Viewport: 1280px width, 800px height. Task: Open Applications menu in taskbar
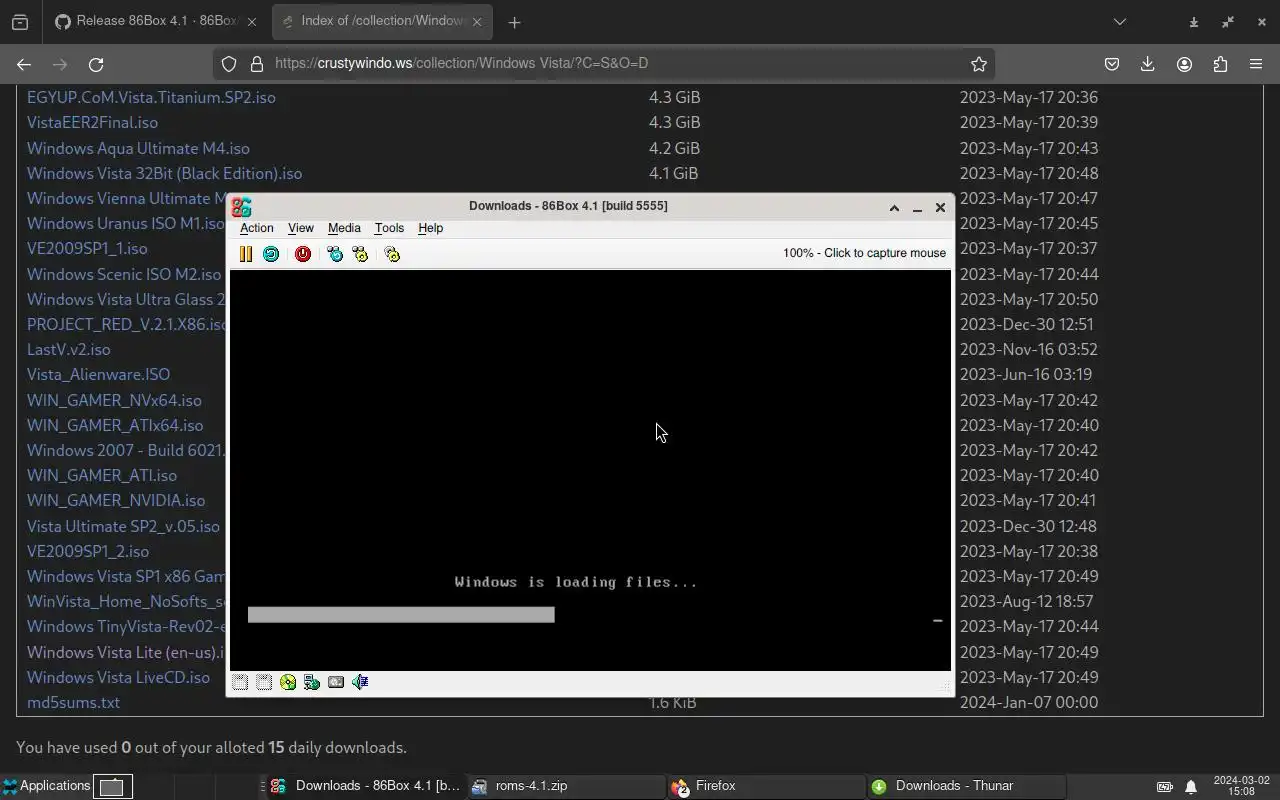46,786
